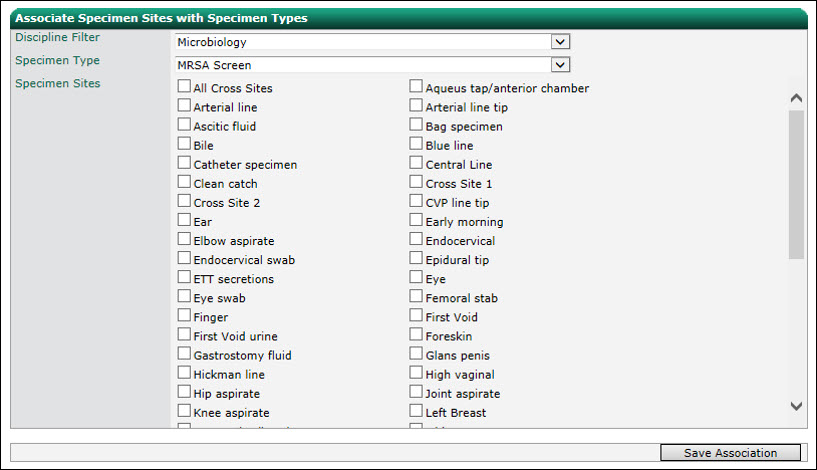Check the Endocervical checkbox

pyautogui.click(x=416, y=239)
